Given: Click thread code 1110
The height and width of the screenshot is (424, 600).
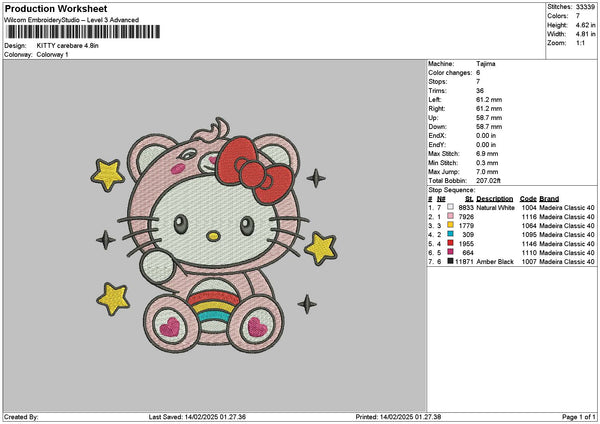Looking at the screenshot, I should point(529,253).
